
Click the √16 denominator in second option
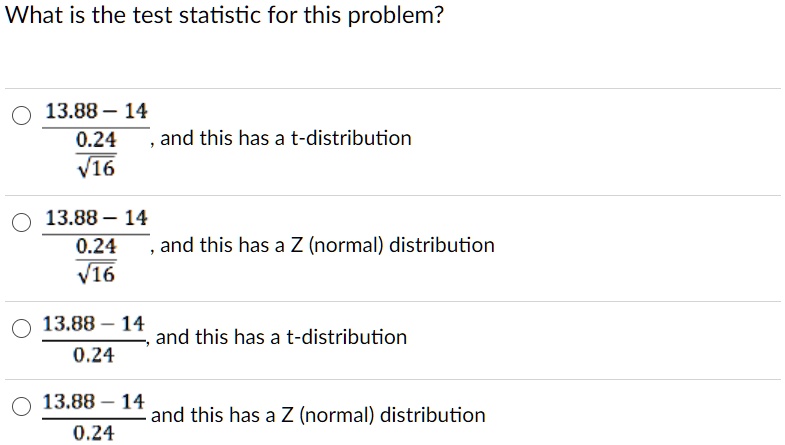(96, 274)
